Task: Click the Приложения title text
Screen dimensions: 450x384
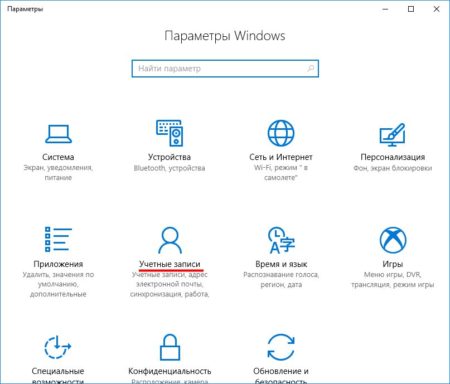Action: click(x=58, y=264)
